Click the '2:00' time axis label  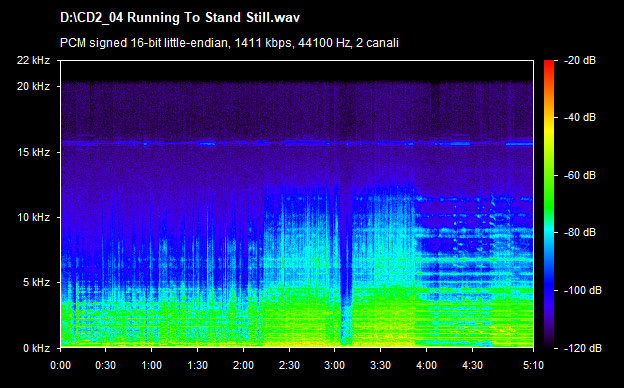[243, 365]
